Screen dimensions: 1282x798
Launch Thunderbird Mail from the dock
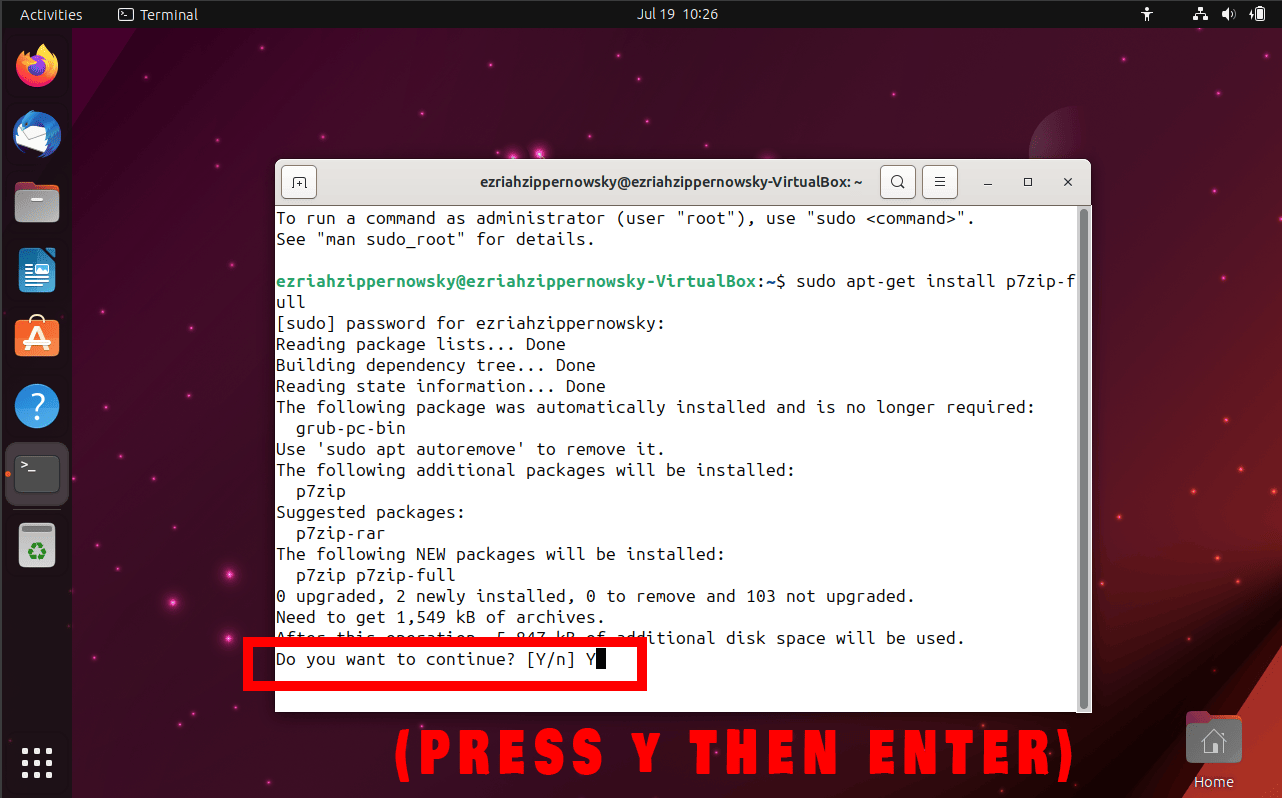pos(37,135)
